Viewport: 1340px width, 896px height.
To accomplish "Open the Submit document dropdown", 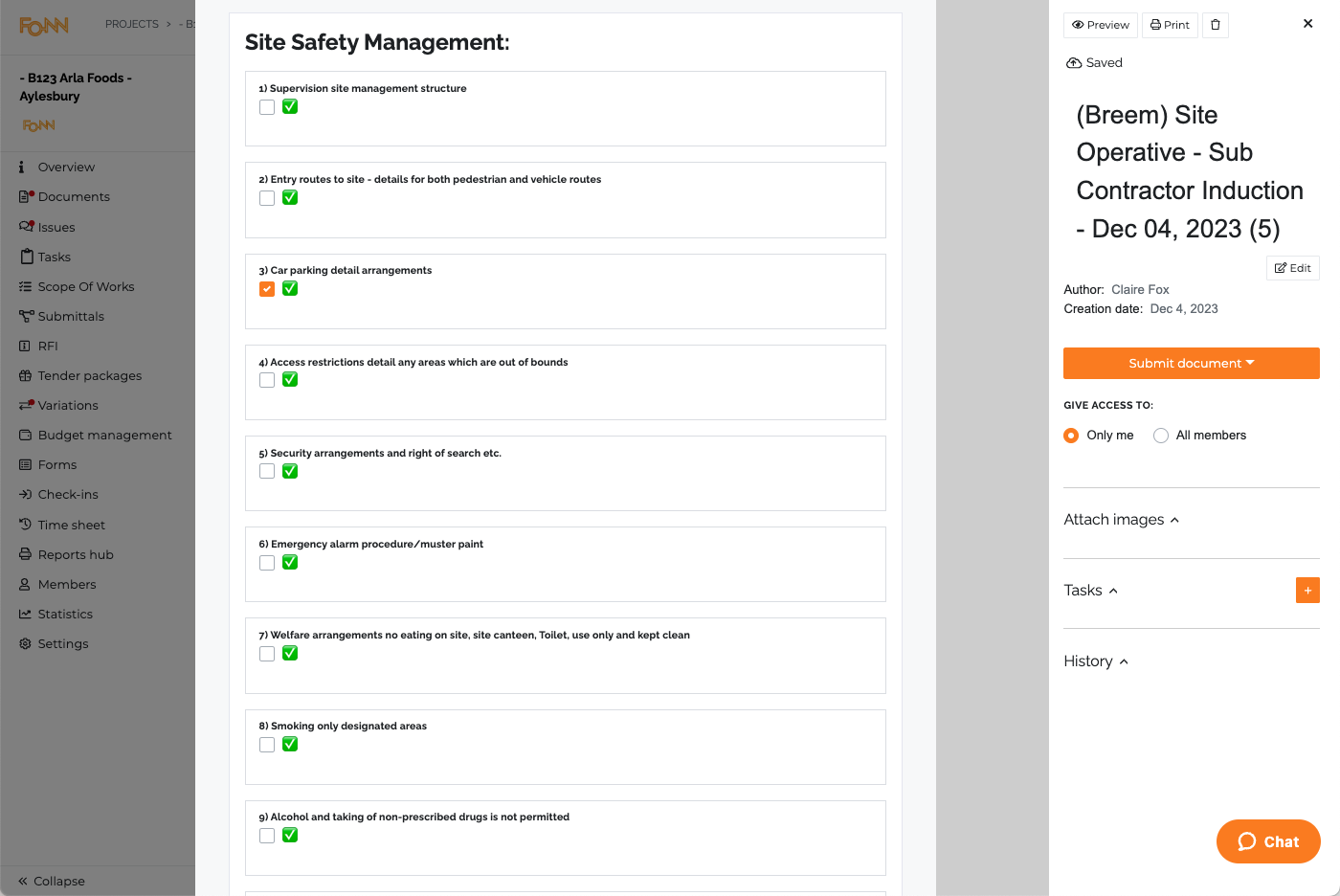I will [x=1192, y=363].
